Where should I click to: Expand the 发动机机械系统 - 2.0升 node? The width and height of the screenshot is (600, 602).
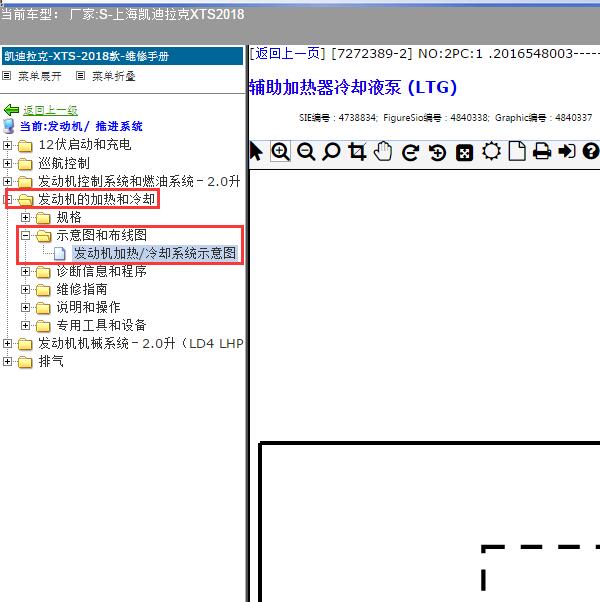coord(7,343)
